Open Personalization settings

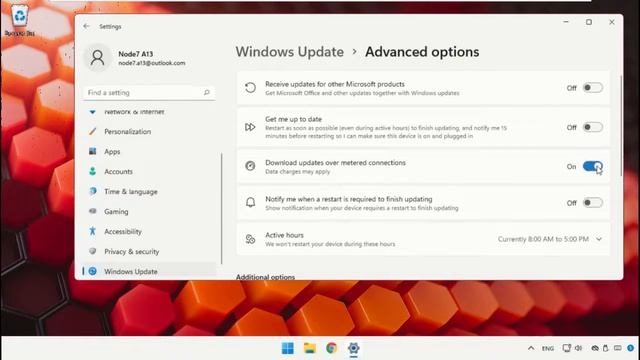coord(149,131)
